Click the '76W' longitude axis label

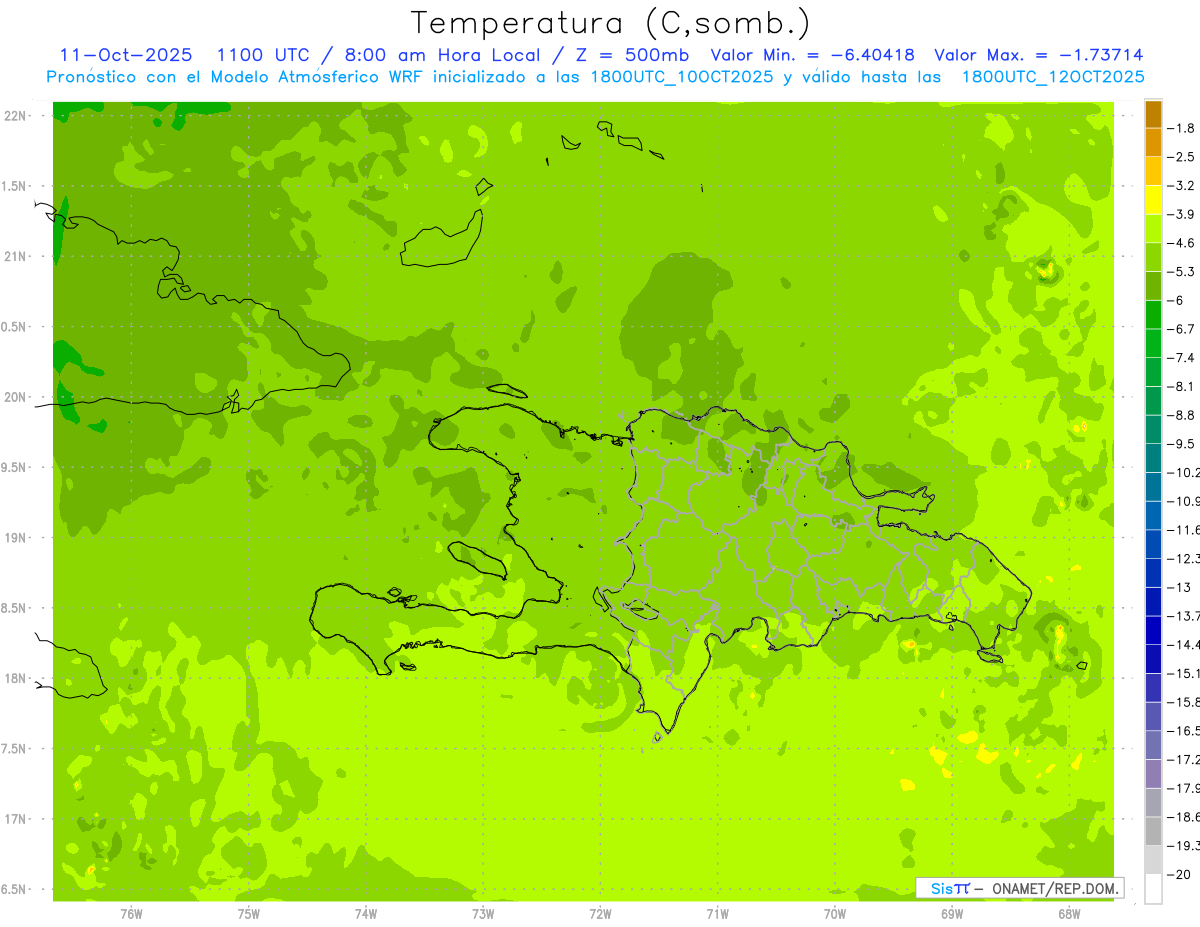point(131,913)
